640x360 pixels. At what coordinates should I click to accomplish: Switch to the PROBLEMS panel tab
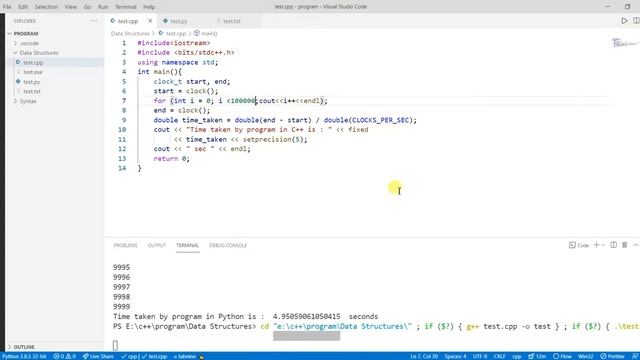coord(125,245)
